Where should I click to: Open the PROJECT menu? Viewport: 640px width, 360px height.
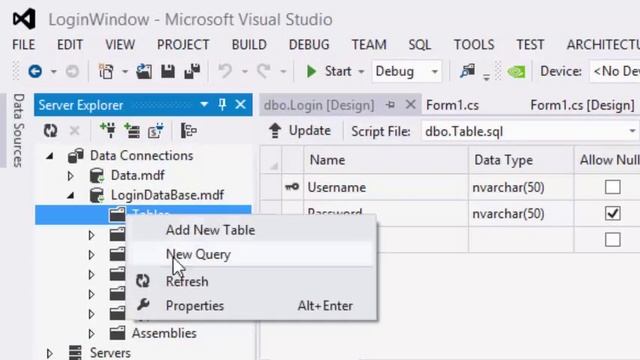pos(183,44)
